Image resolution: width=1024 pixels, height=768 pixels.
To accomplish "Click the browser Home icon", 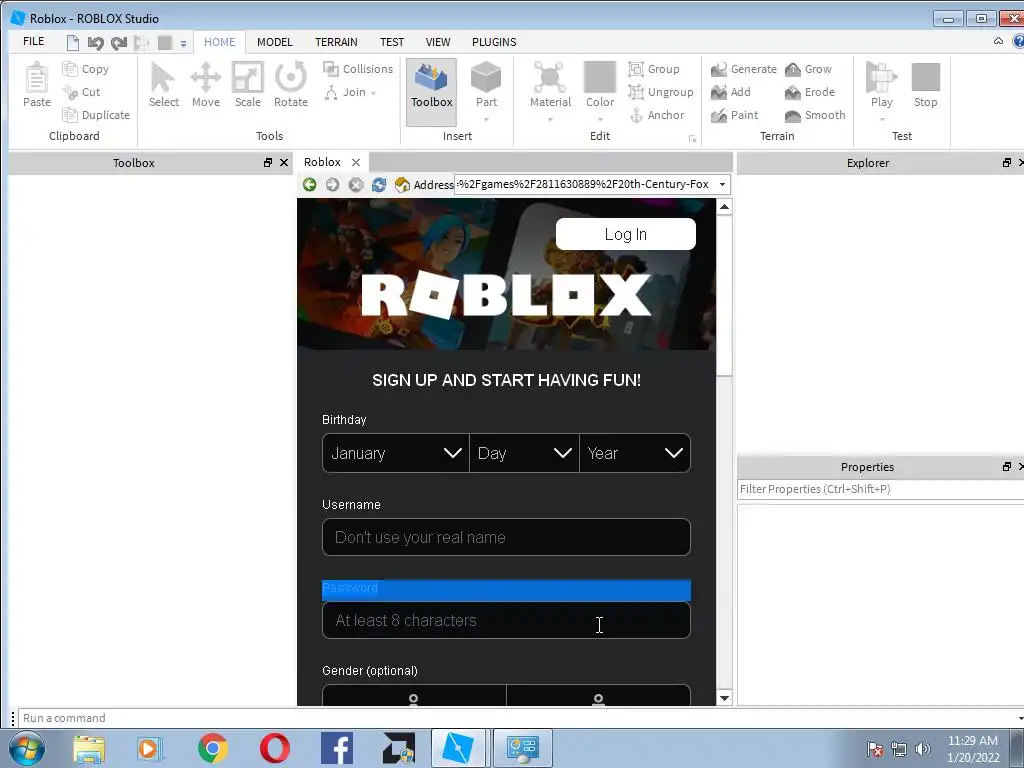I will pos(402,185).
